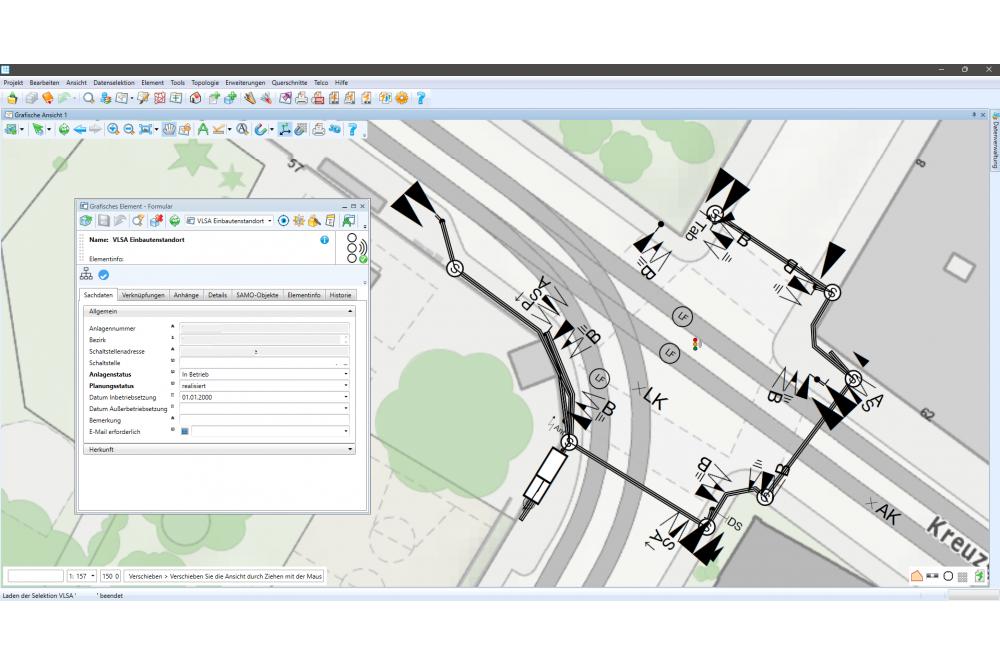Click the blue info icon in form
1000x666 pixels.
[324, 240]
